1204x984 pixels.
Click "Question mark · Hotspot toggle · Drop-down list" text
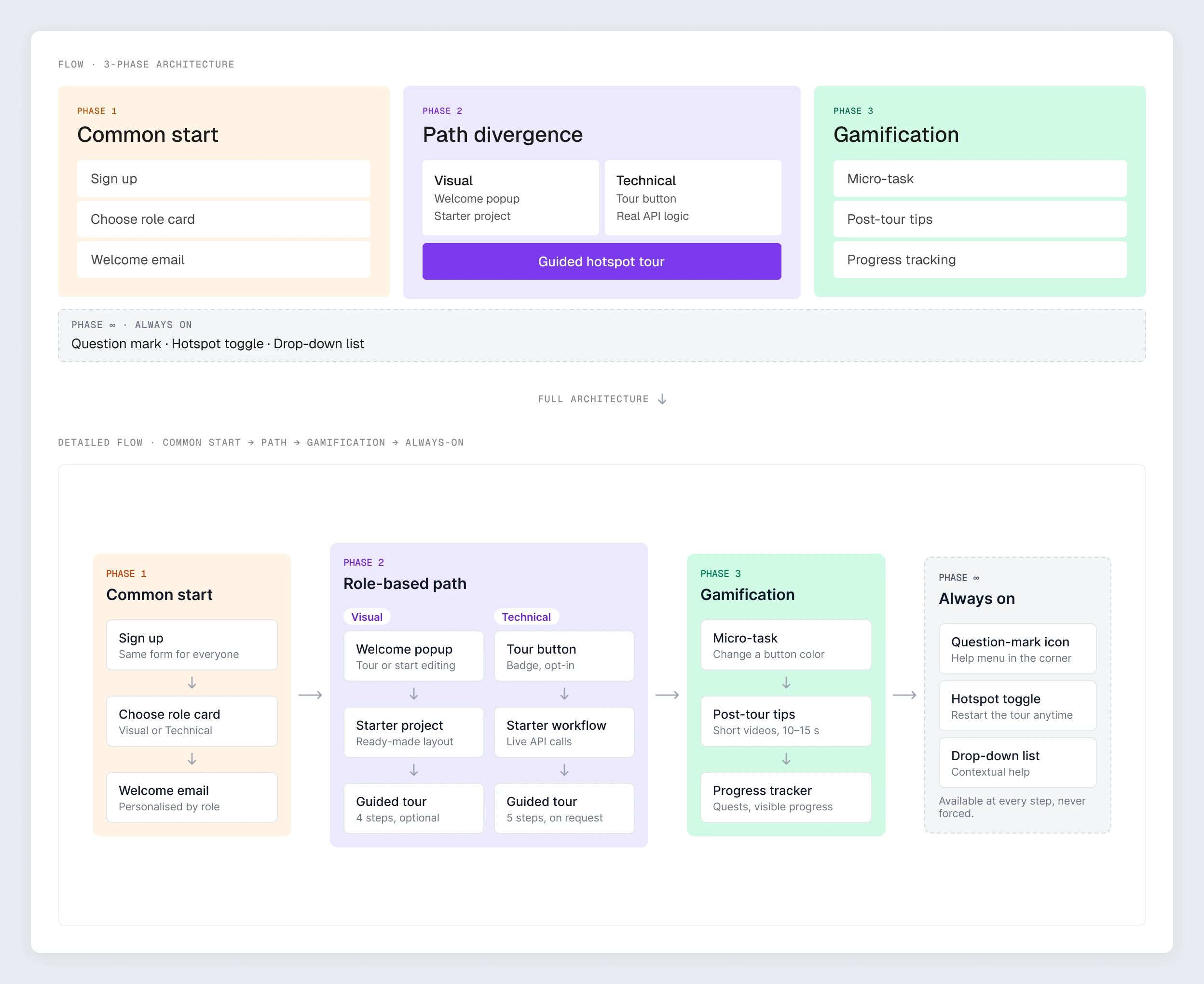[218, 343]
